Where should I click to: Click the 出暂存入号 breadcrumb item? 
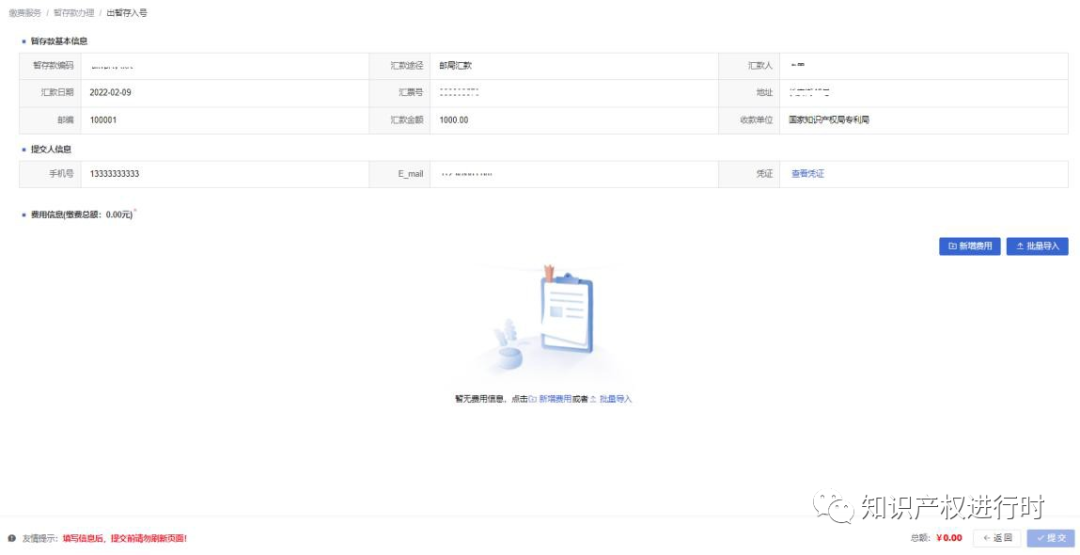tap(127, 13)
